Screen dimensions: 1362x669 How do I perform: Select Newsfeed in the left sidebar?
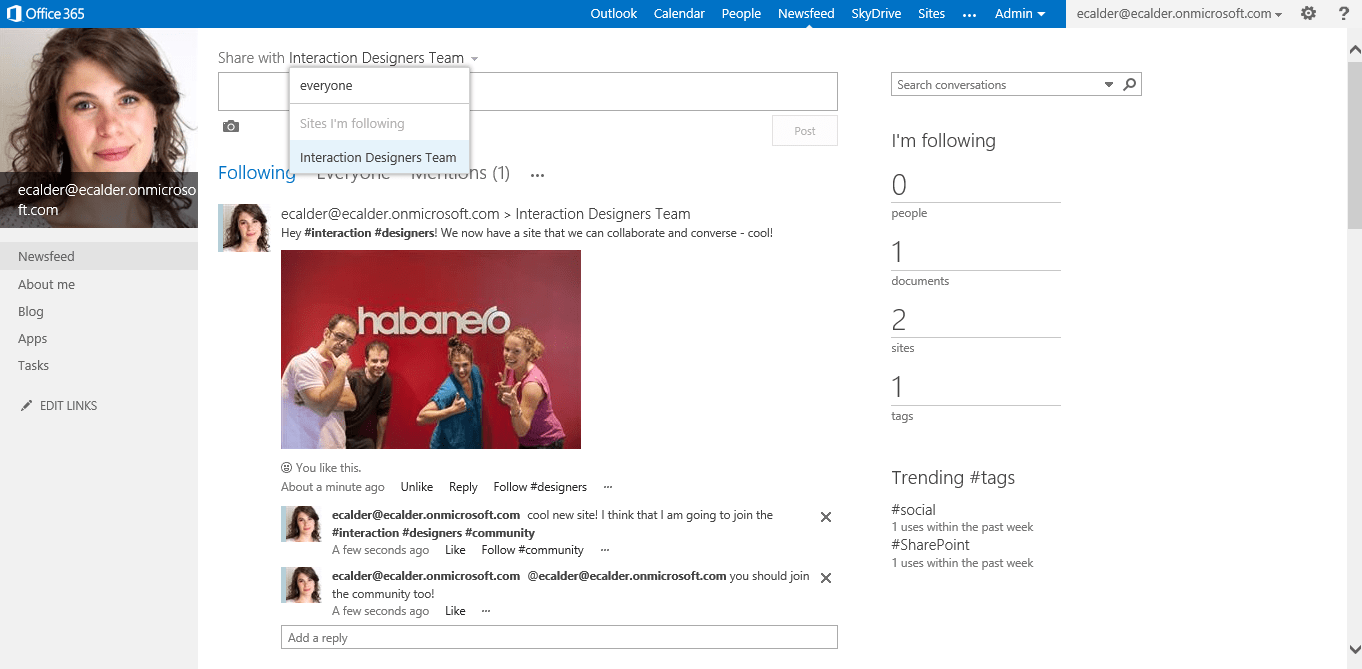99,257
